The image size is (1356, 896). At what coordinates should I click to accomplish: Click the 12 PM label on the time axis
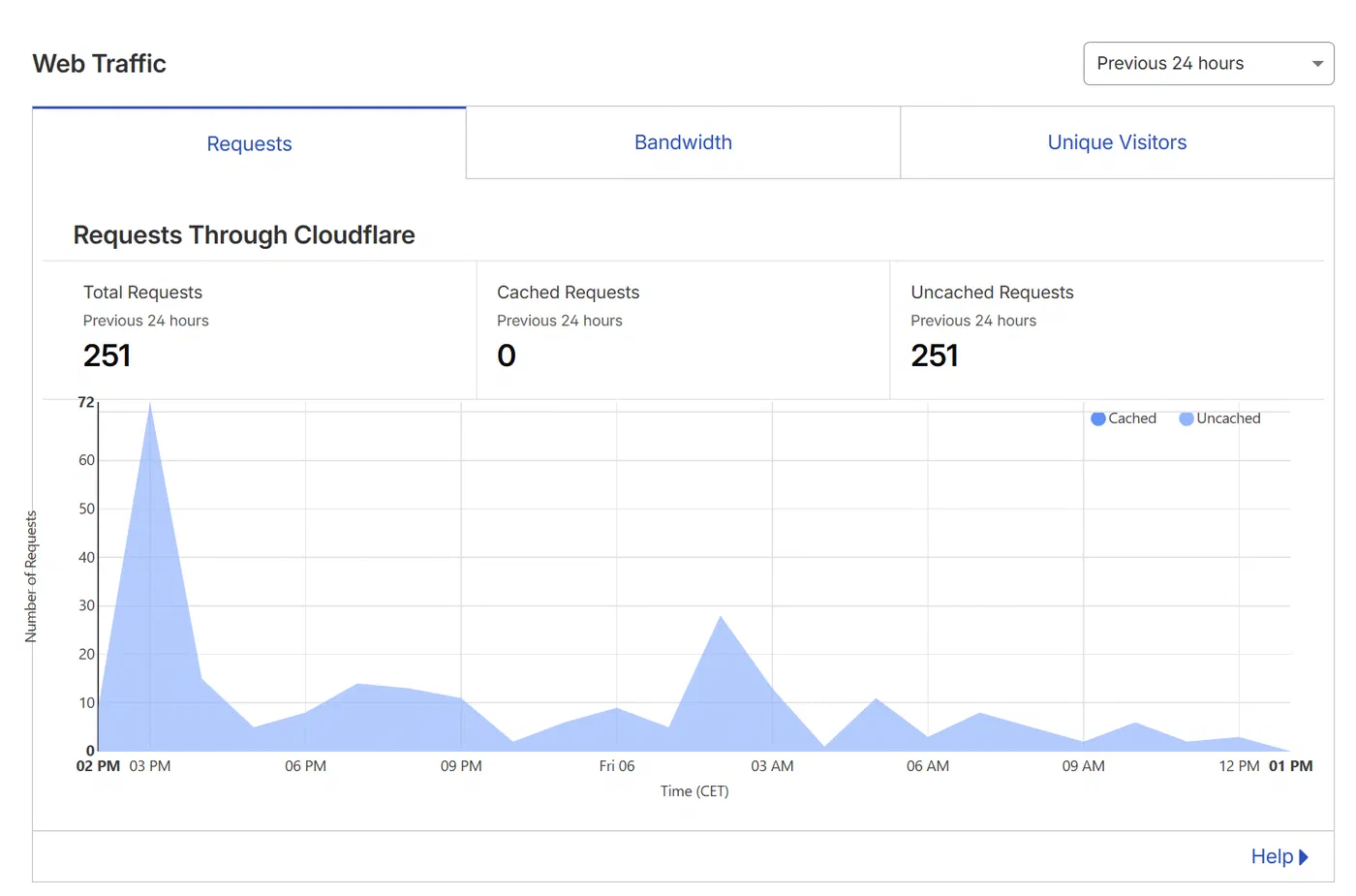click(1239, 766)
